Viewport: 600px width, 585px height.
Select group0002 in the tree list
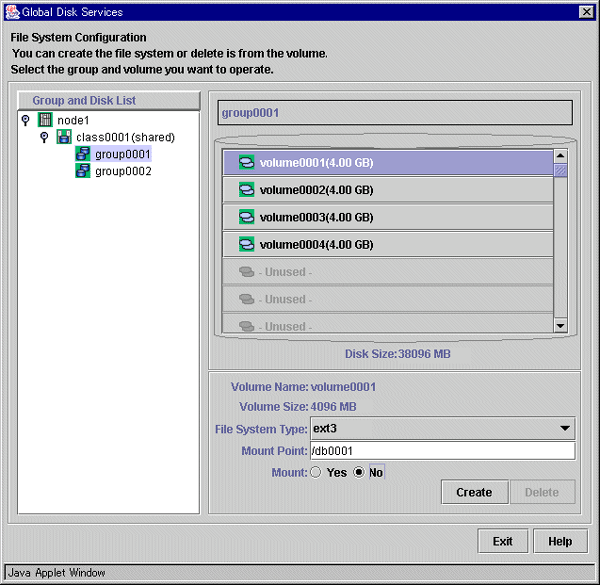point(123,171)
